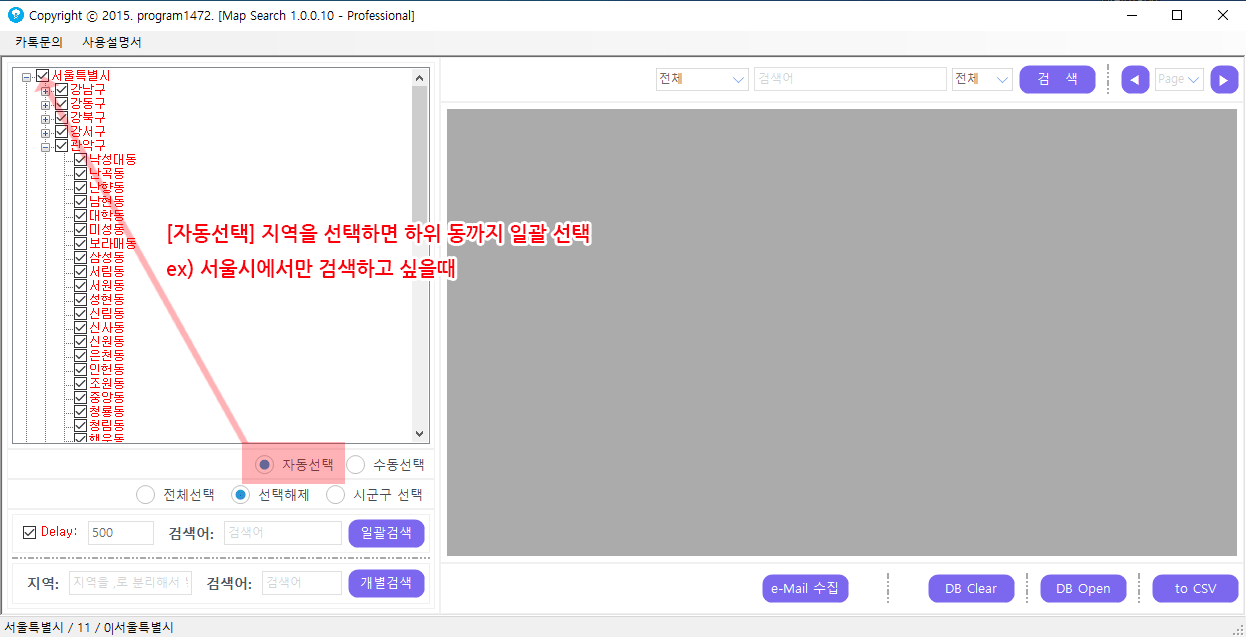Uncheck the 낙성대동 checkbox
1246x637 pixels.
80,160
